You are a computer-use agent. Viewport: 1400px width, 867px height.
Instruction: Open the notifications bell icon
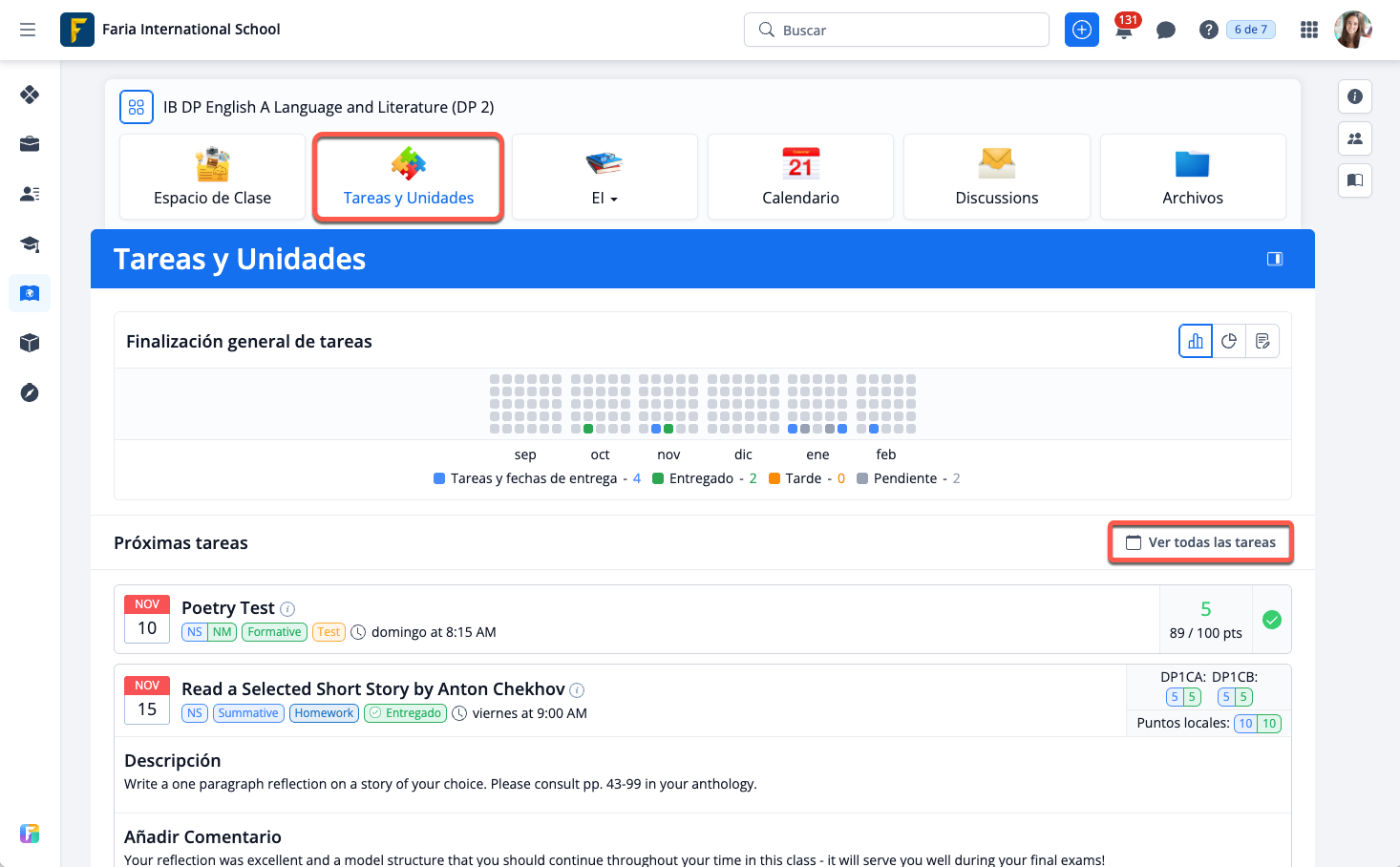(1124, 31)
